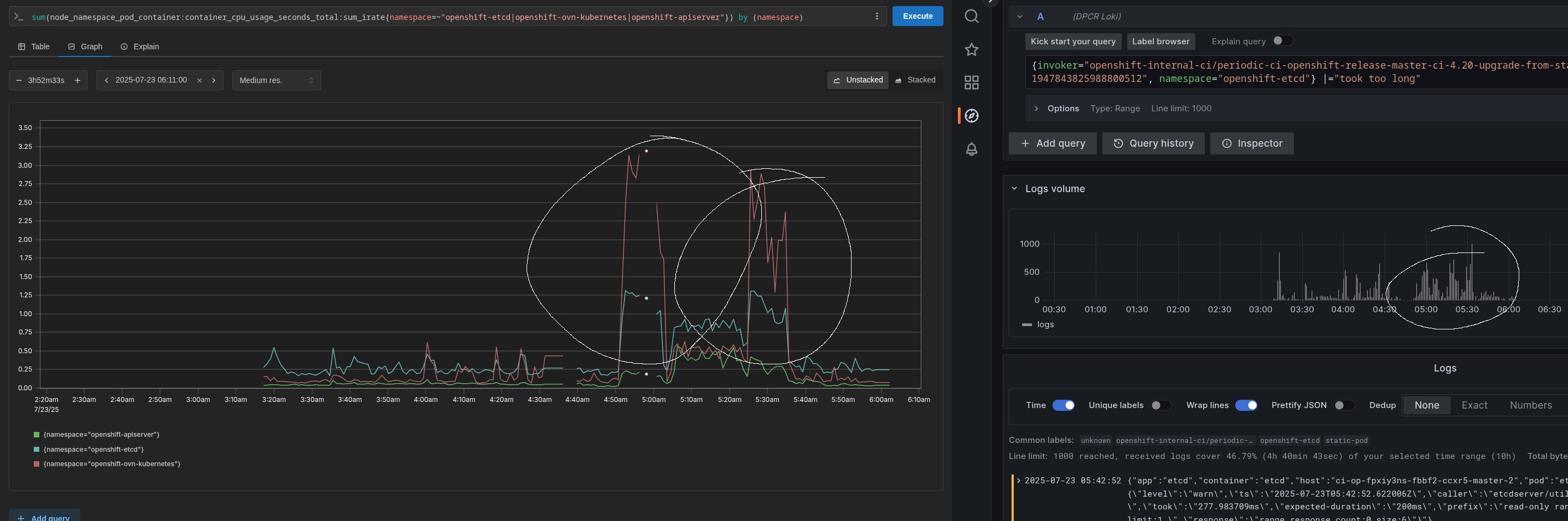The image size is (1568, 521).
Task: Decrease the time range with minus icon
Action: (x=19, y=80)
